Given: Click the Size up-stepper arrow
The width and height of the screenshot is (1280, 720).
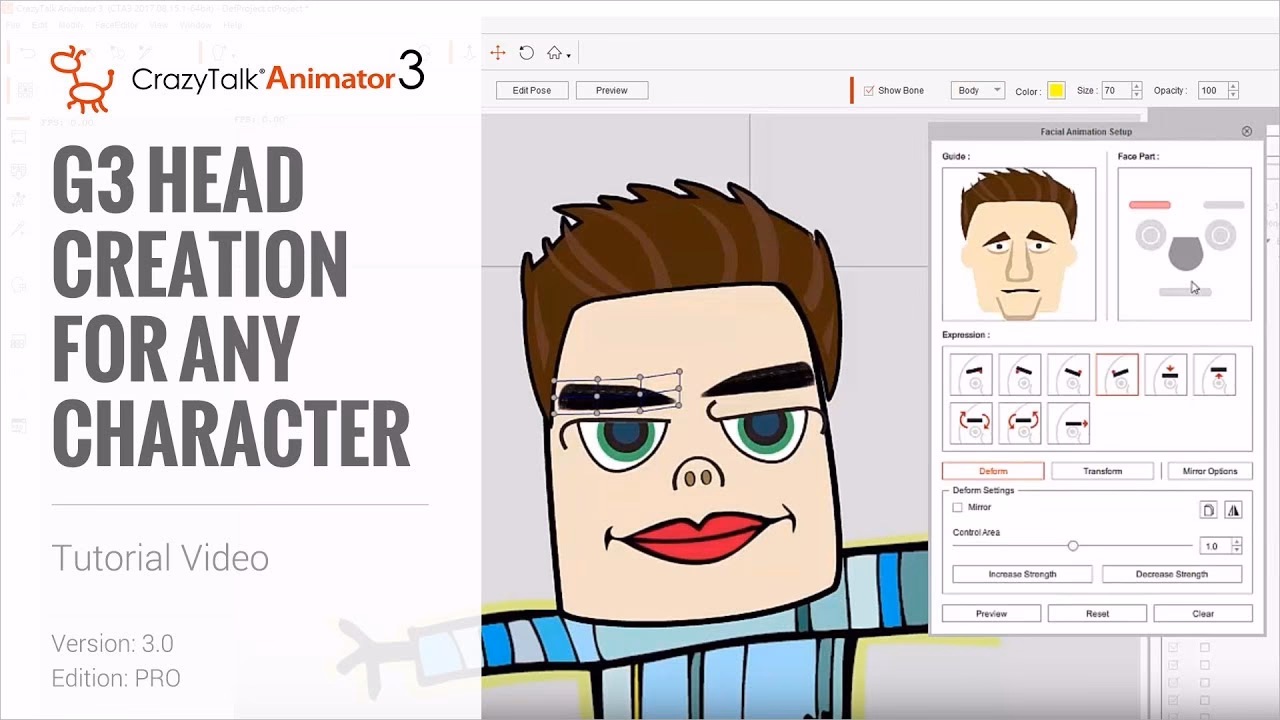Looking at the screenshot, I should (x=1135, y=85).
